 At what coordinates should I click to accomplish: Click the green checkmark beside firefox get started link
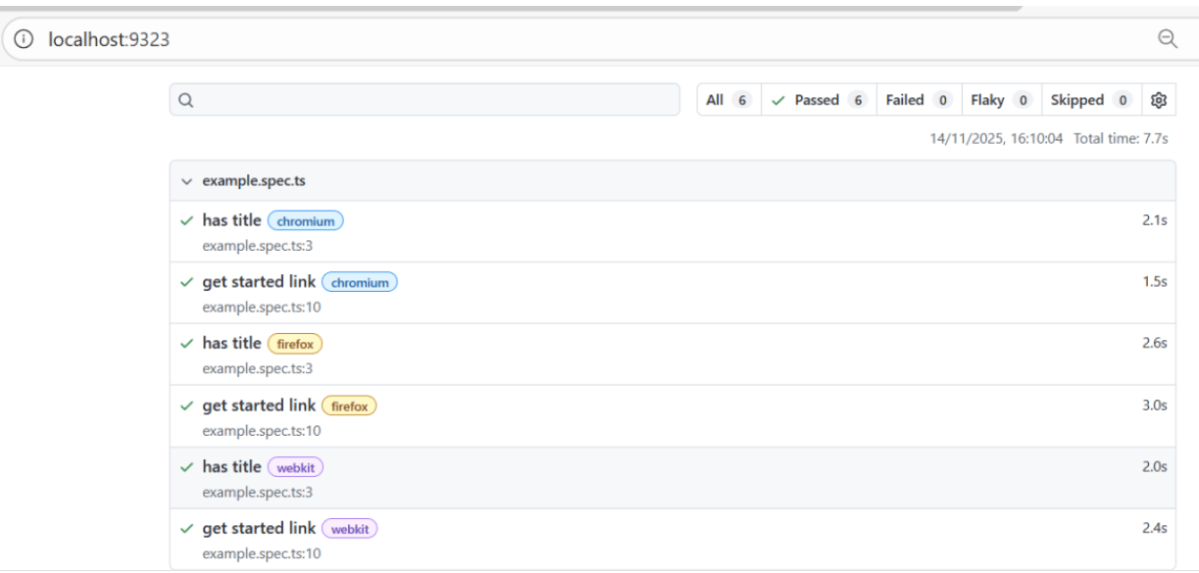pyautogui.click(x=186, y=406)
